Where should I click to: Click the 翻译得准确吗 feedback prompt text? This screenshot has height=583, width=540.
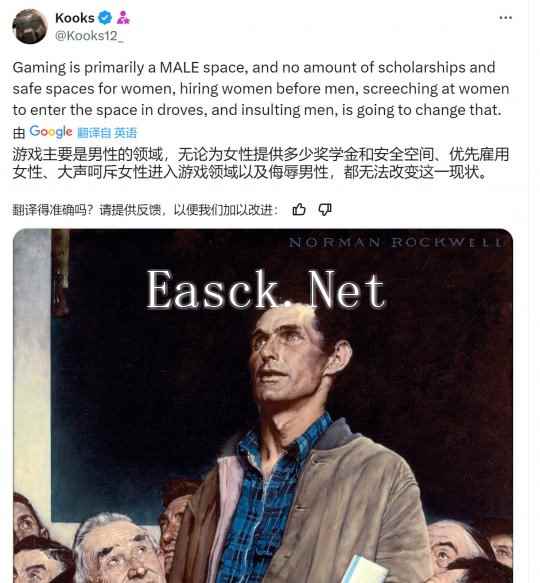tap(145, 210)
